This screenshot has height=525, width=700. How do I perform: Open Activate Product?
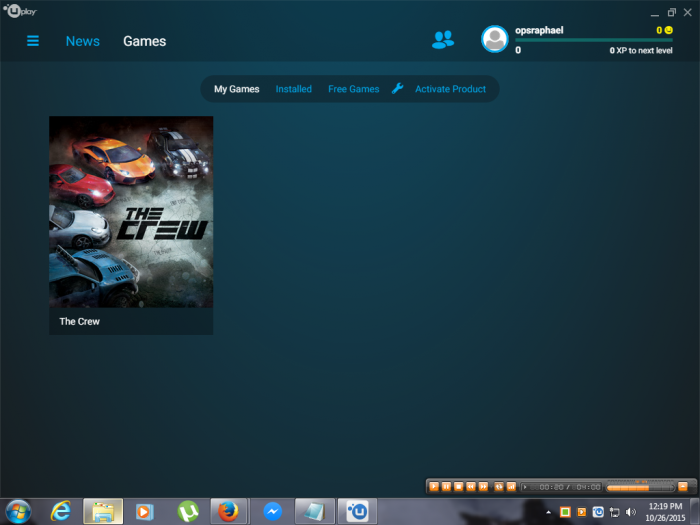[450, 89]
